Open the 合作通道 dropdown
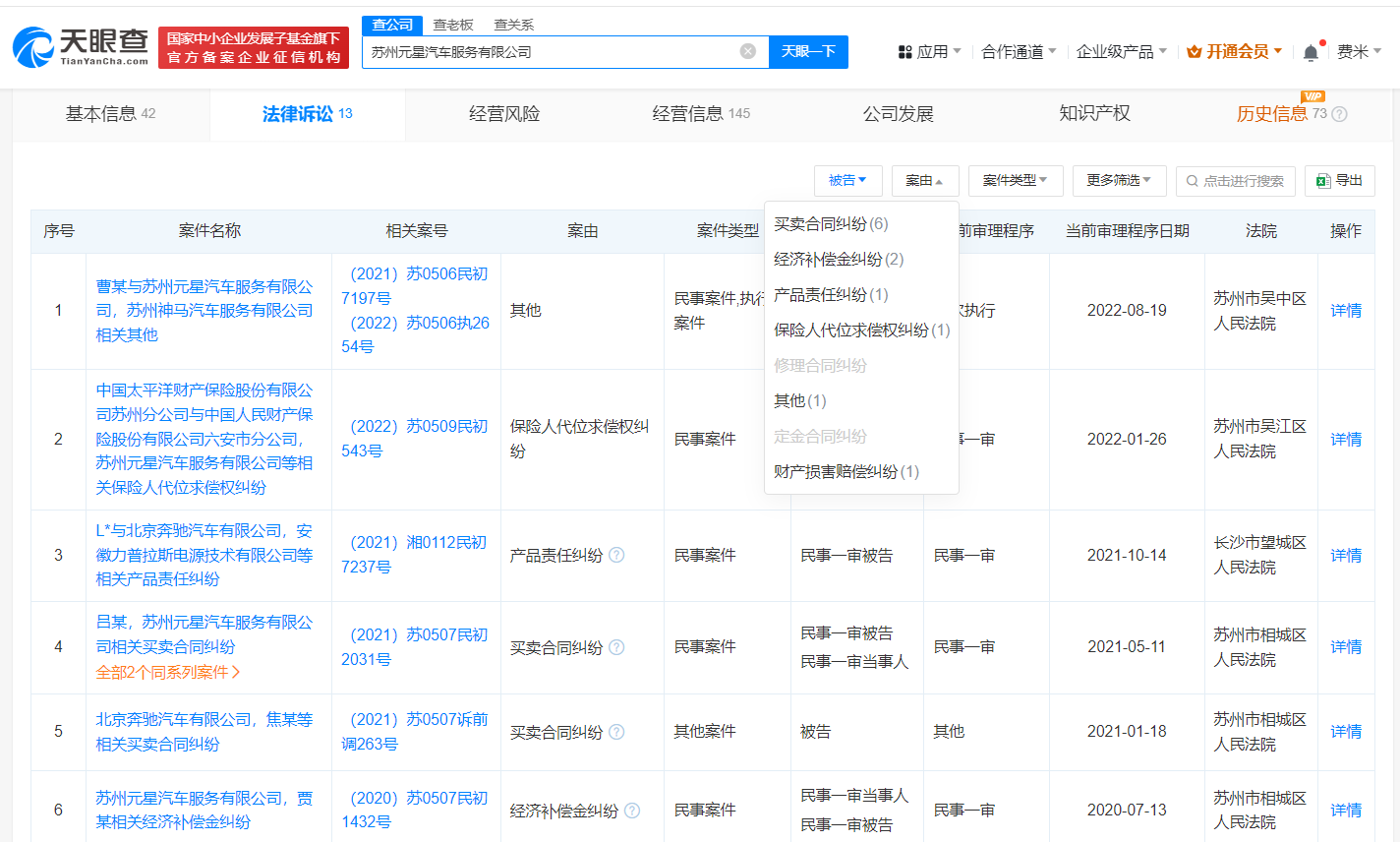The image size is (1400, 842). 1019,51
